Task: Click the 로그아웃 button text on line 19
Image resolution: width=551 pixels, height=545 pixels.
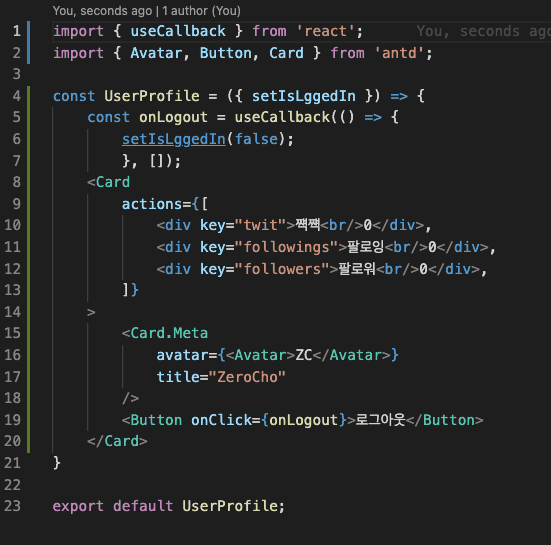Action: click(x=381, y=420)
